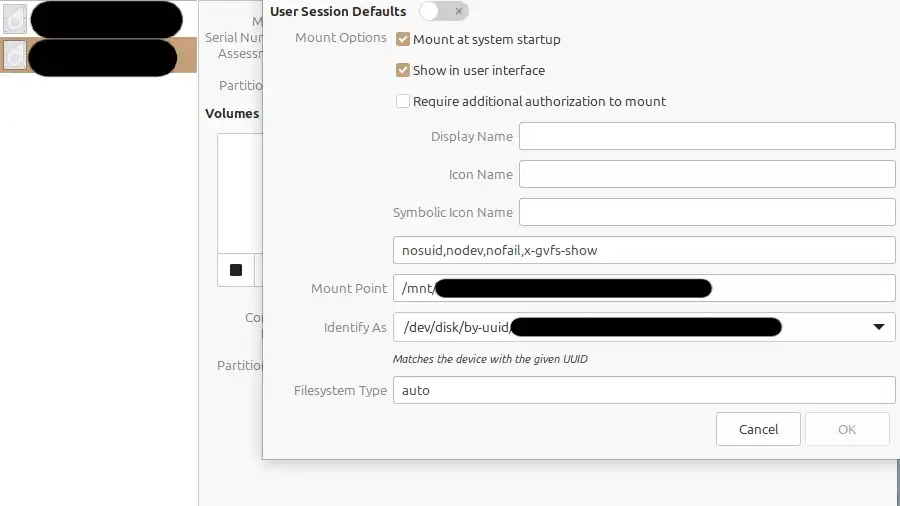900x506 pixels.
Task: Focus the Icon Name text field
Action: pyautogui.click(x=706, y=174)
